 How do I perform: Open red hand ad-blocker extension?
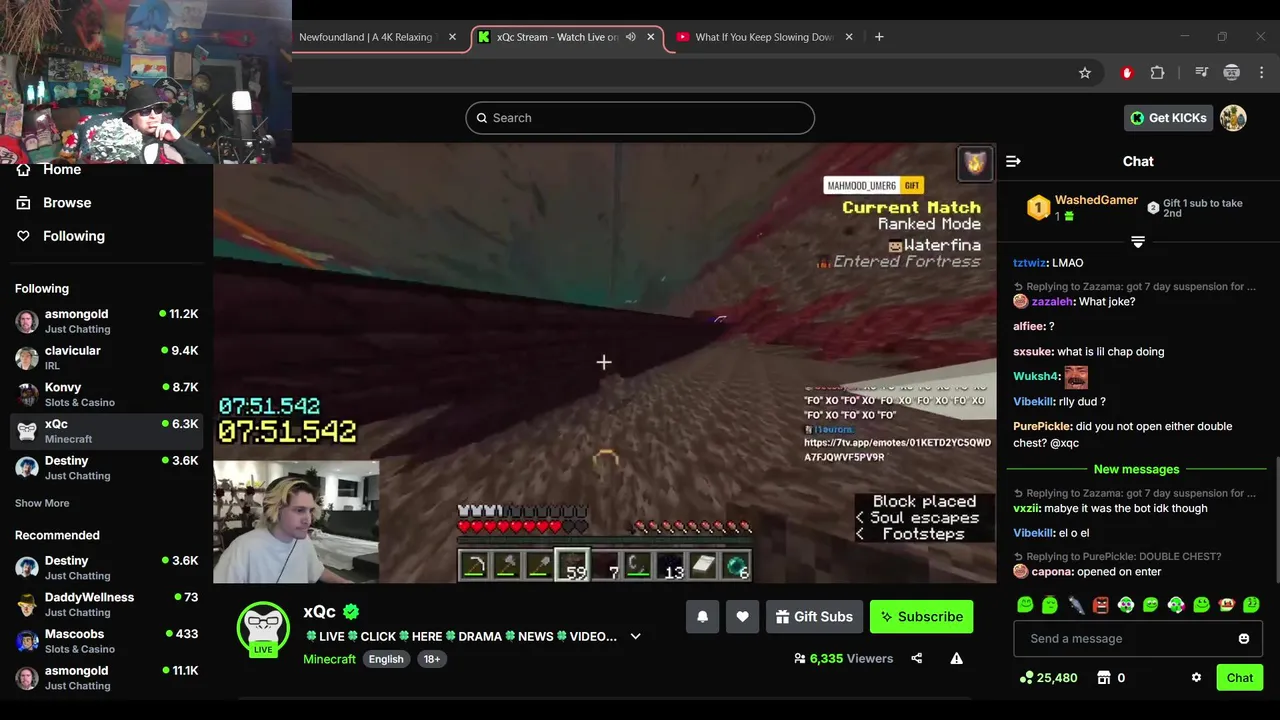(1127, 73)
